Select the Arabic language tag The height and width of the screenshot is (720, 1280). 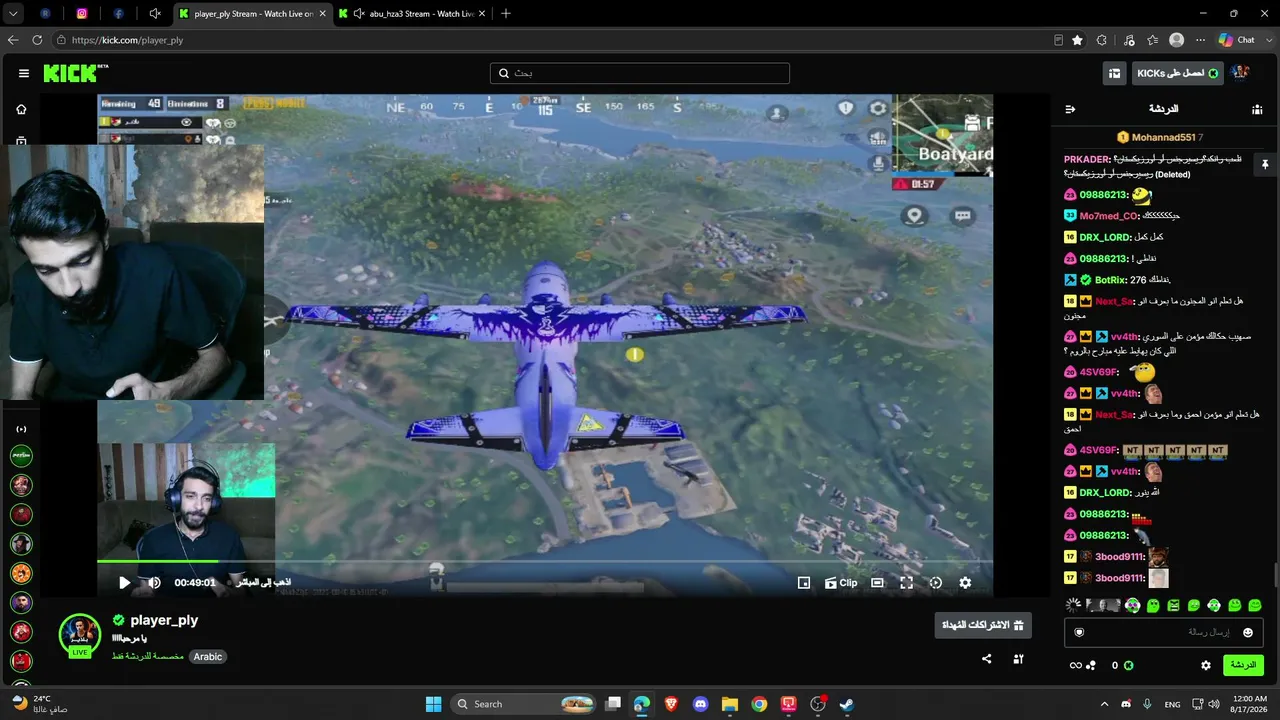(x=208, y=657)
